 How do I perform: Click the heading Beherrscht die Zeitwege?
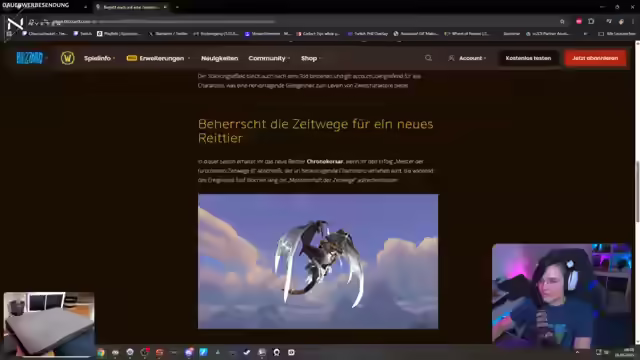pyautogui.click(x=315, y=131)
